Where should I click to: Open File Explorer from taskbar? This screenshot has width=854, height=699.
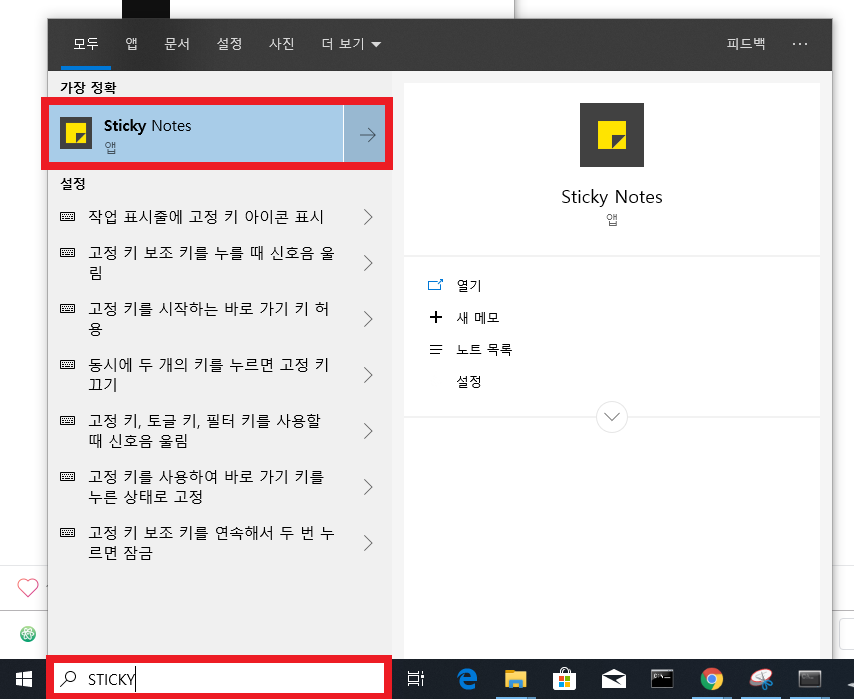coord(515,679)
